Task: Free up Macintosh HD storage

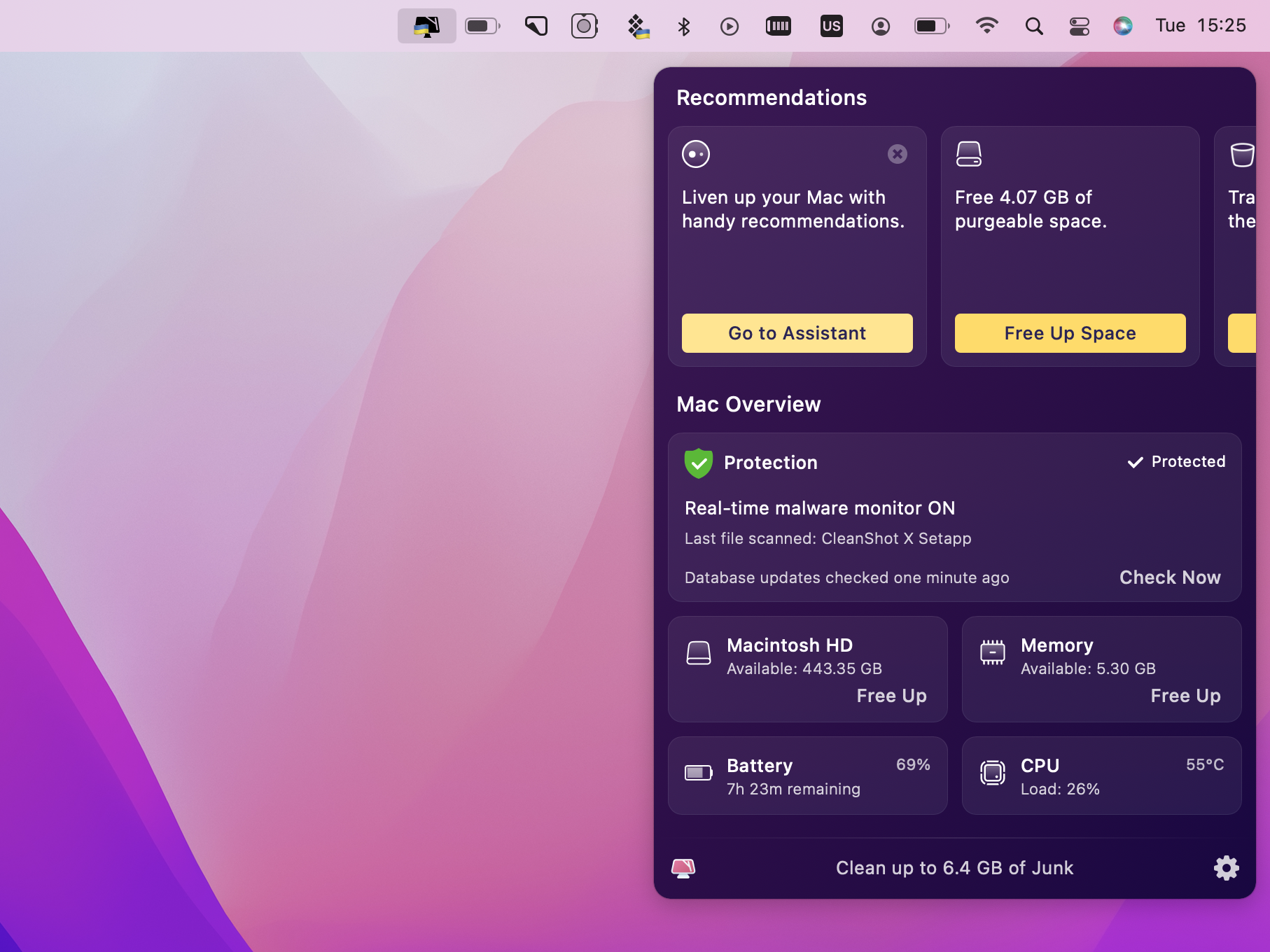Action: point(891,696)
